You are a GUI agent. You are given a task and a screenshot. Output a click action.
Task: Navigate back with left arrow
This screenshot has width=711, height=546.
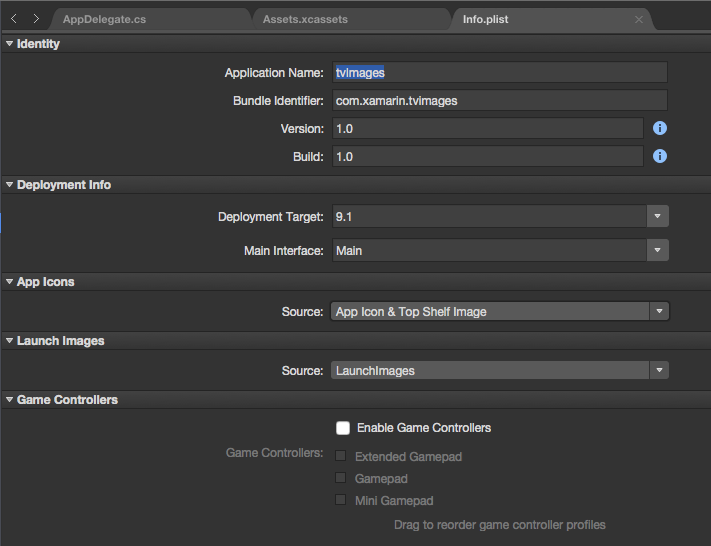(15, 19)
